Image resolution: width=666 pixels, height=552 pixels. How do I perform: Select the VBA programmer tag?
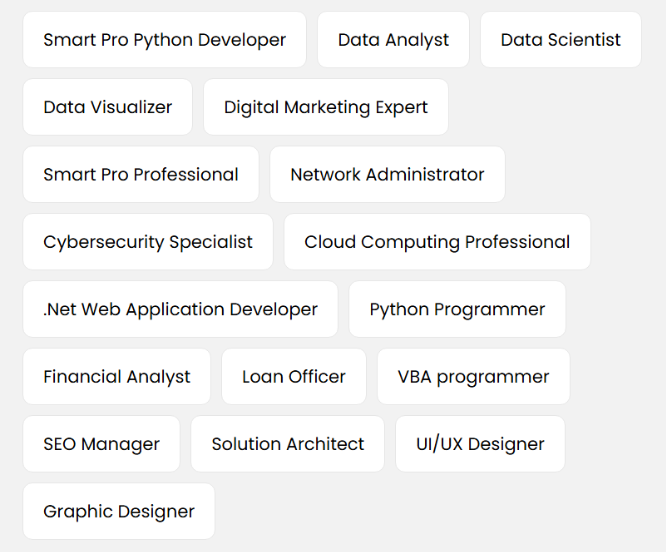click(x=473, y=377)
